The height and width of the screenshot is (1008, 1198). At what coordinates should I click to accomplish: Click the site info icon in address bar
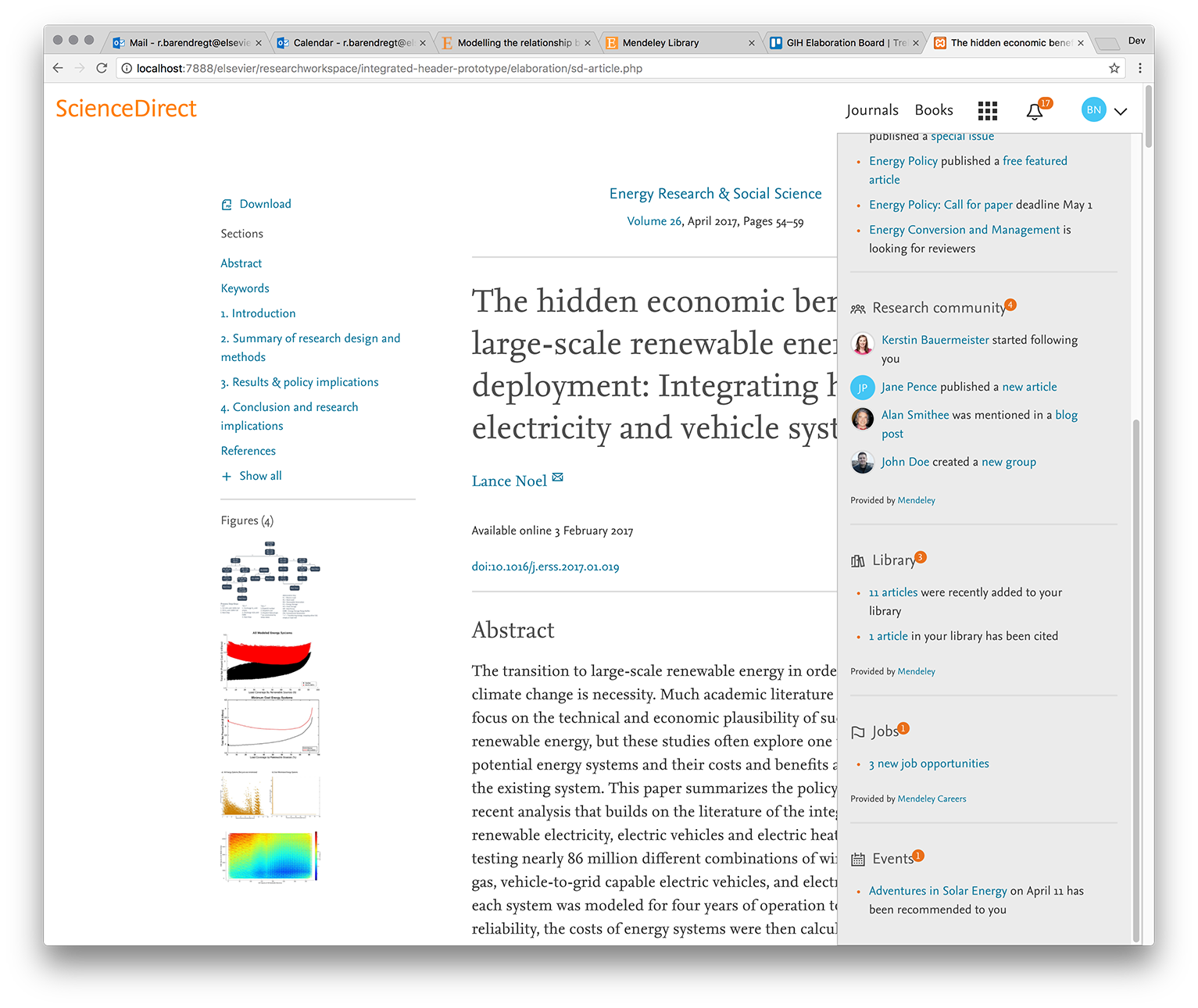tap(127, 69)
